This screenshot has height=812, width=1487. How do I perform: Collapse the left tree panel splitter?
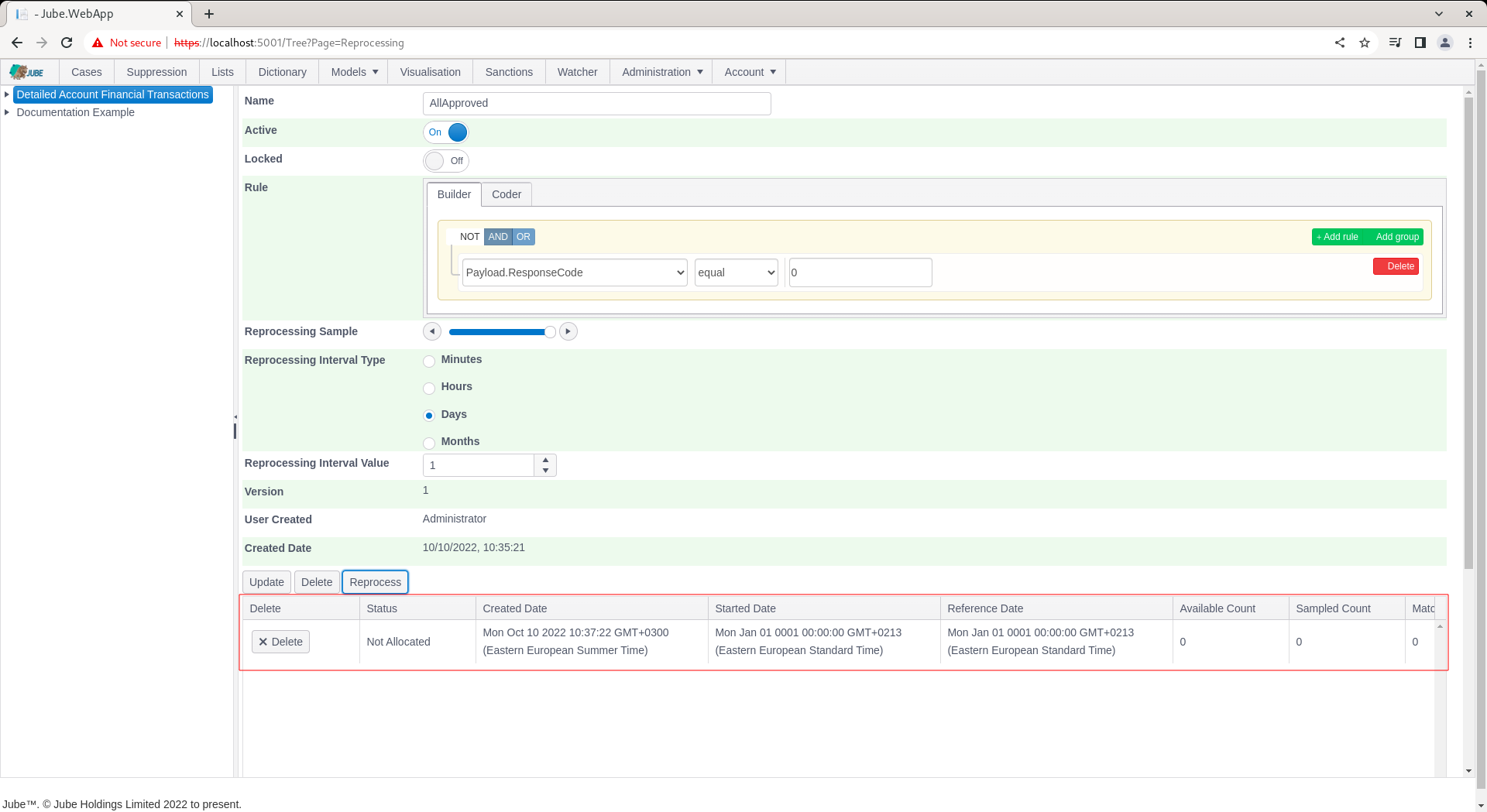coord(235,417)
